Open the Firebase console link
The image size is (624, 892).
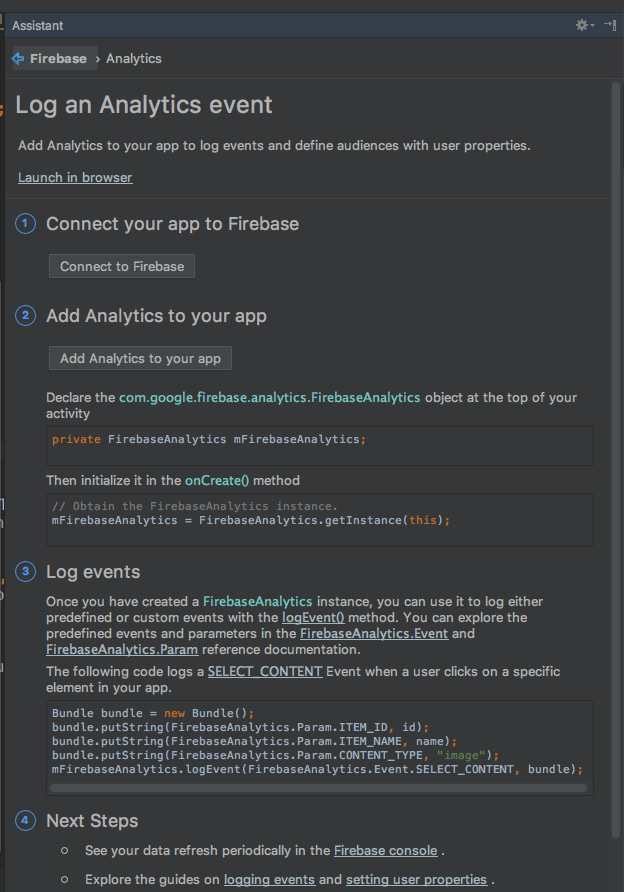[385, 850]
